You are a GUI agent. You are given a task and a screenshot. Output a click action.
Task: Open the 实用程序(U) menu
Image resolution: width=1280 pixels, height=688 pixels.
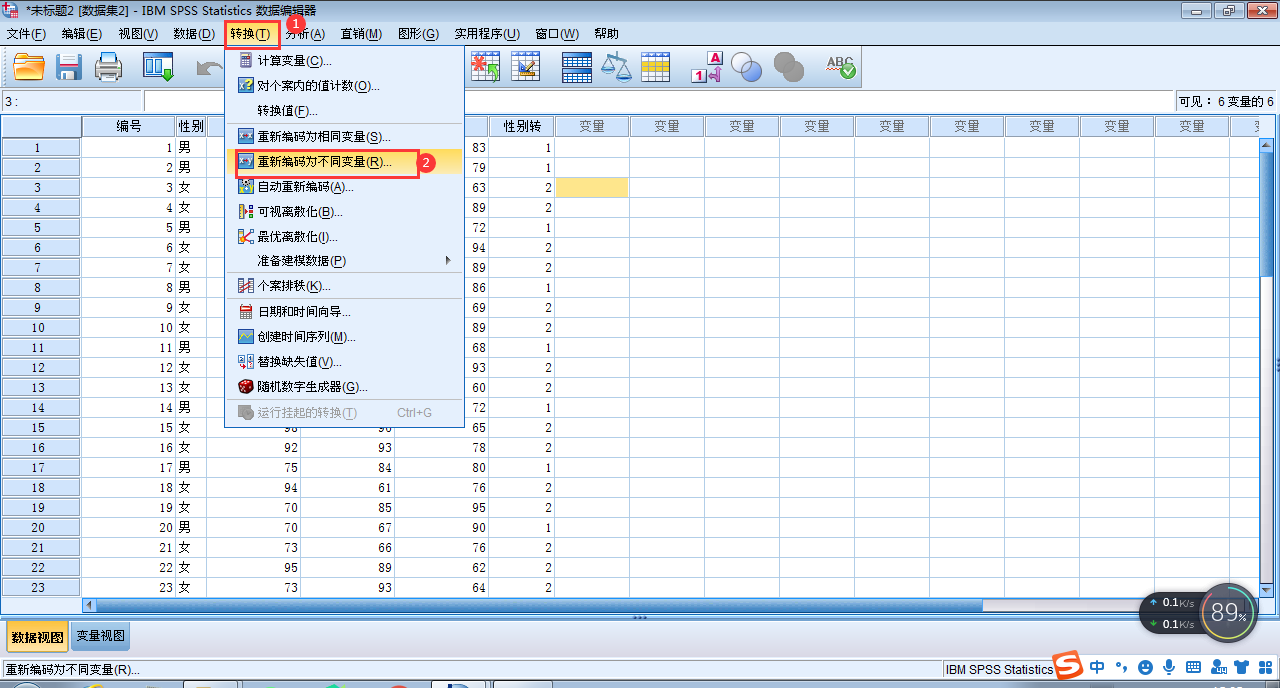click(487, 33)
